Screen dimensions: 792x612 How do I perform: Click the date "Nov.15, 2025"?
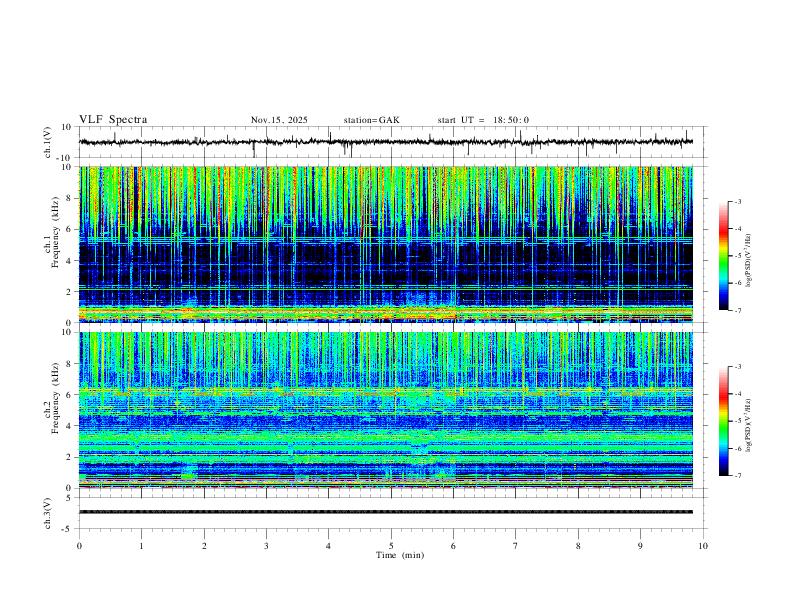(279, 120)
